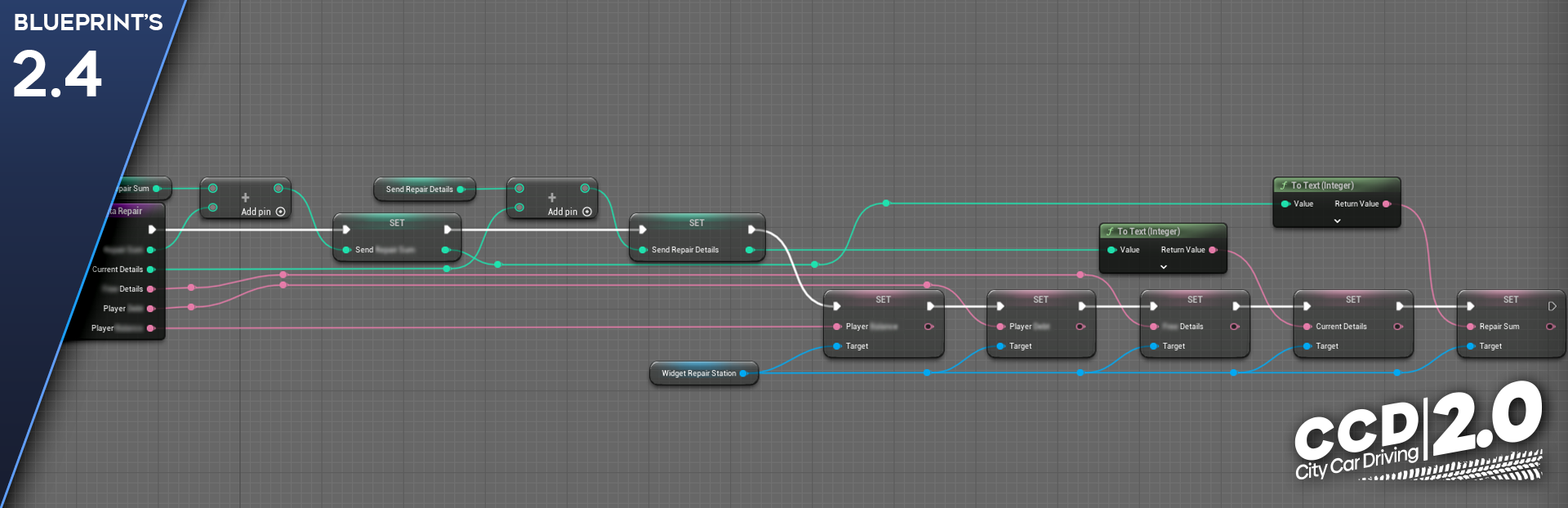The image size is (1568, 508).
Task: Click the pink output pin of Current Details SET node
Action: pyautogui.click(x=1397, y=327)
